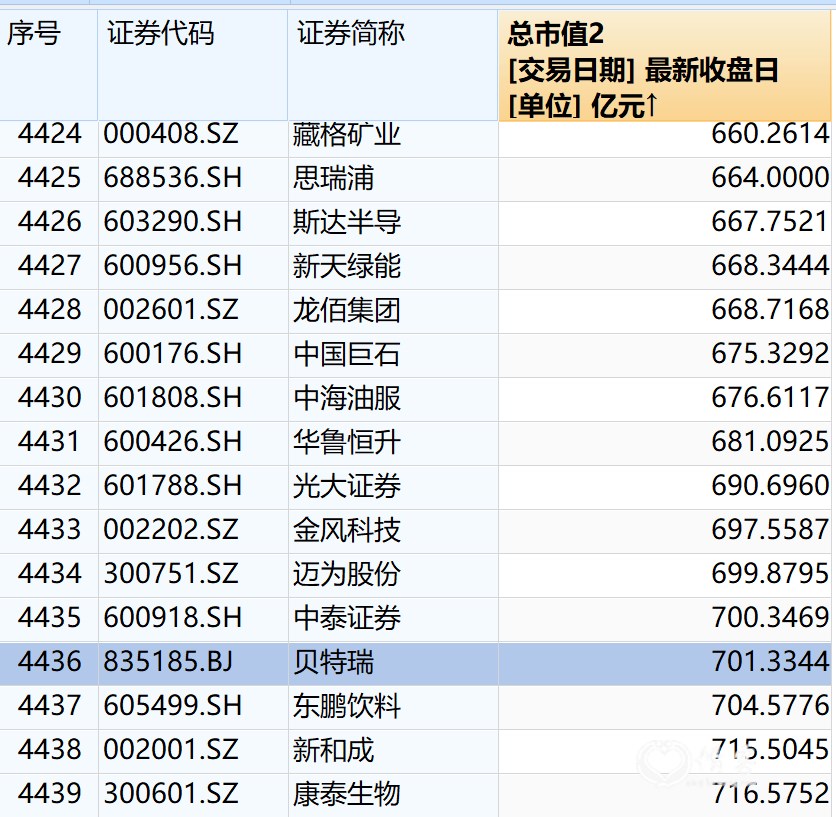The height and width of the screenshot is (817, 836).
Task: Select row number 4430
Action: pos(49,399)
